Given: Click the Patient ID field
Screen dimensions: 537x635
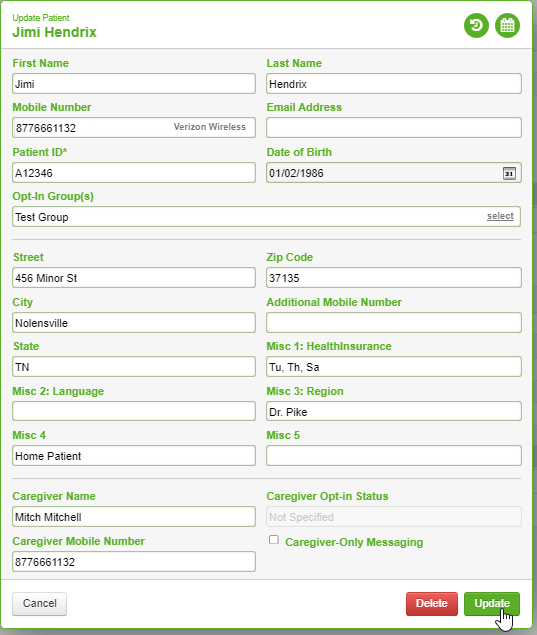Looking at the screenshot, I should coord(134,173).
